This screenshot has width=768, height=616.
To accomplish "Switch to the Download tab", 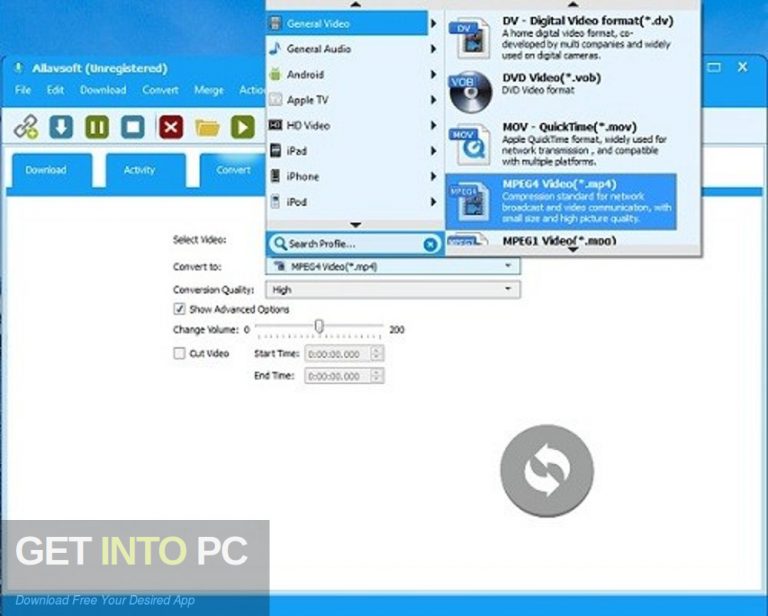I will (52, 170).
